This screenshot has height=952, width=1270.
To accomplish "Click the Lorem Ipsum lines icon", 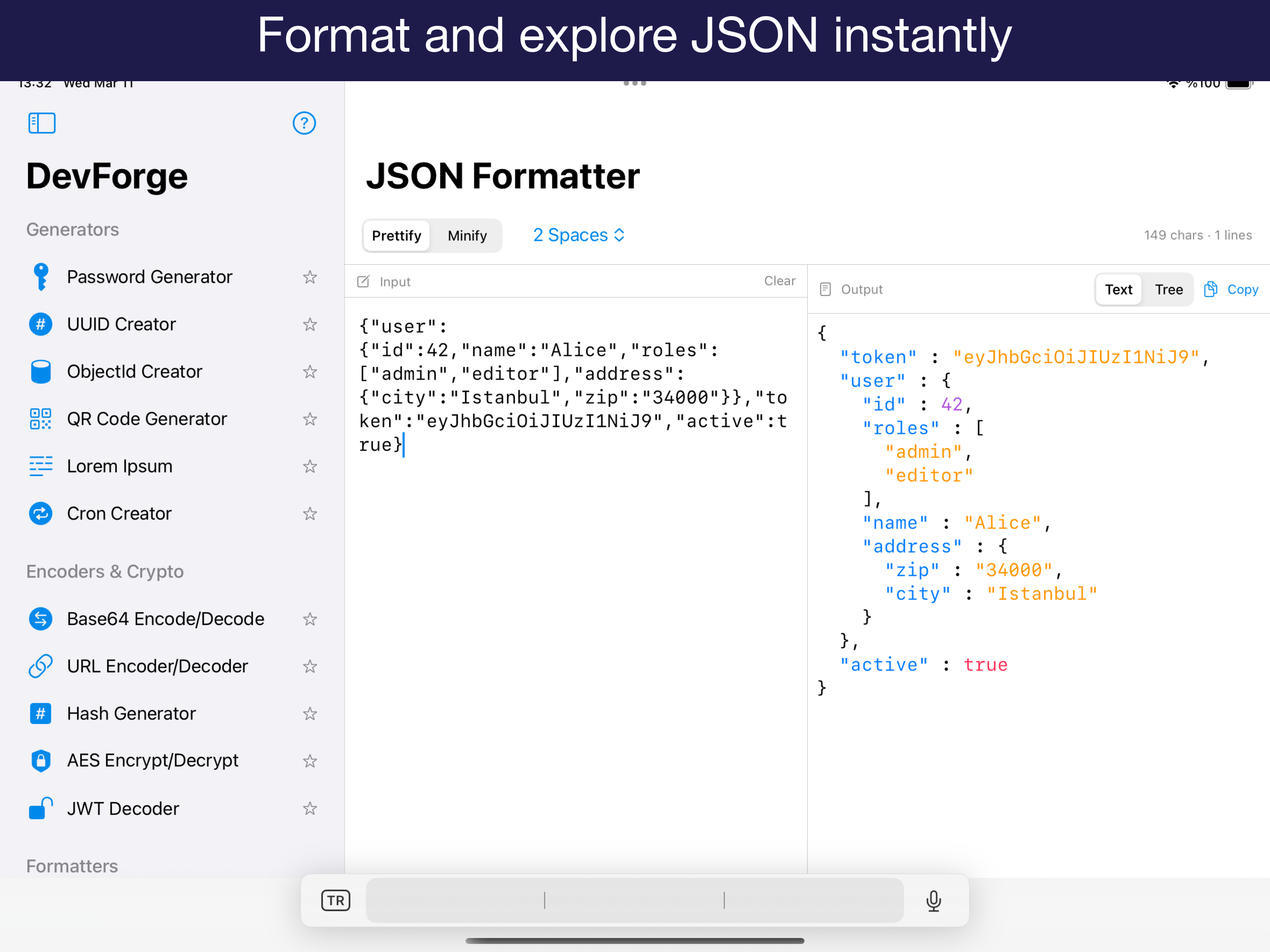I will [x=41, y=466].
